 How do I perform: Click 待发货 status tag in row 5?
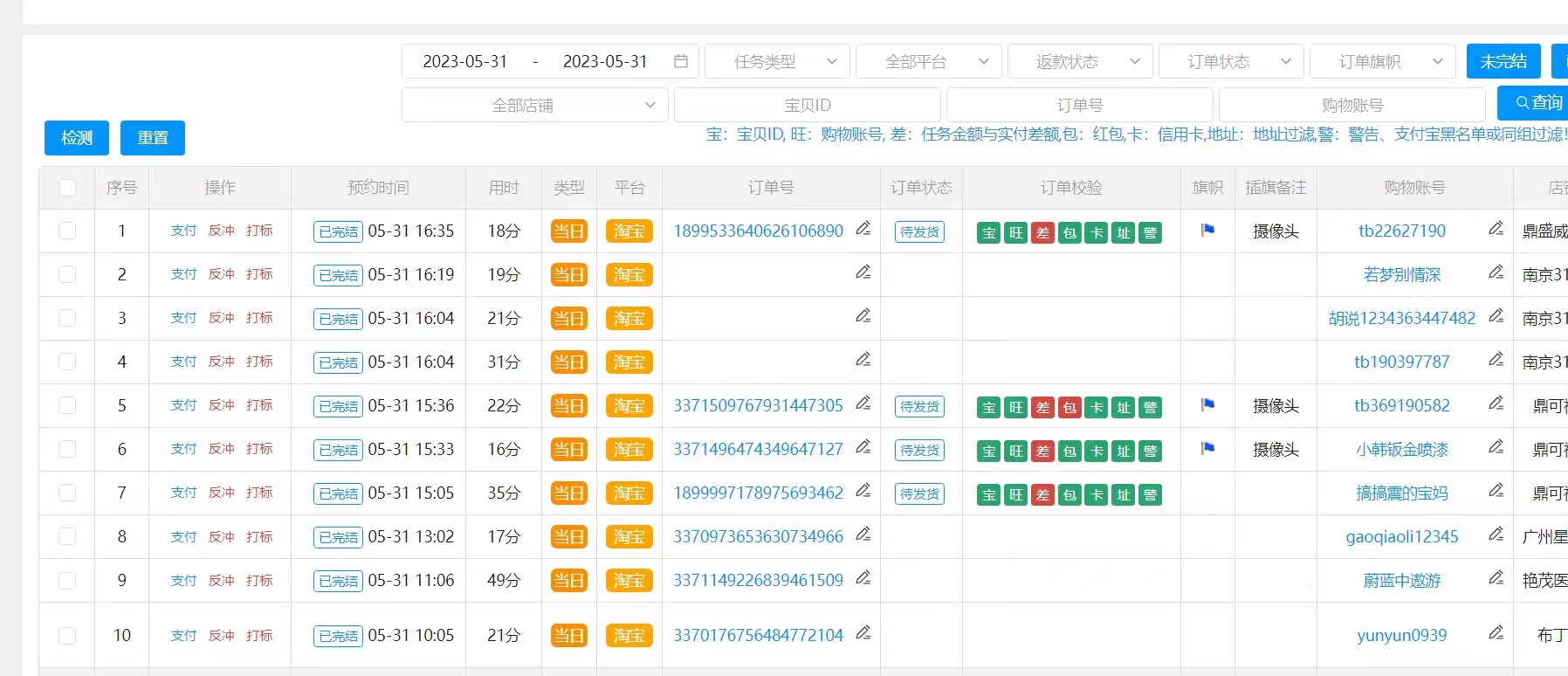coord(920,407)
